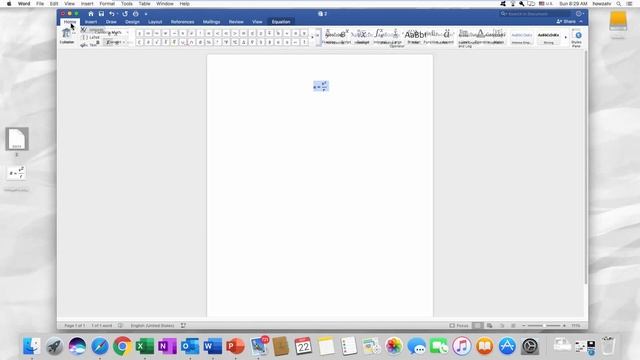
Task: Launch Google Chrome from the dock
Action: click(122, 346)
